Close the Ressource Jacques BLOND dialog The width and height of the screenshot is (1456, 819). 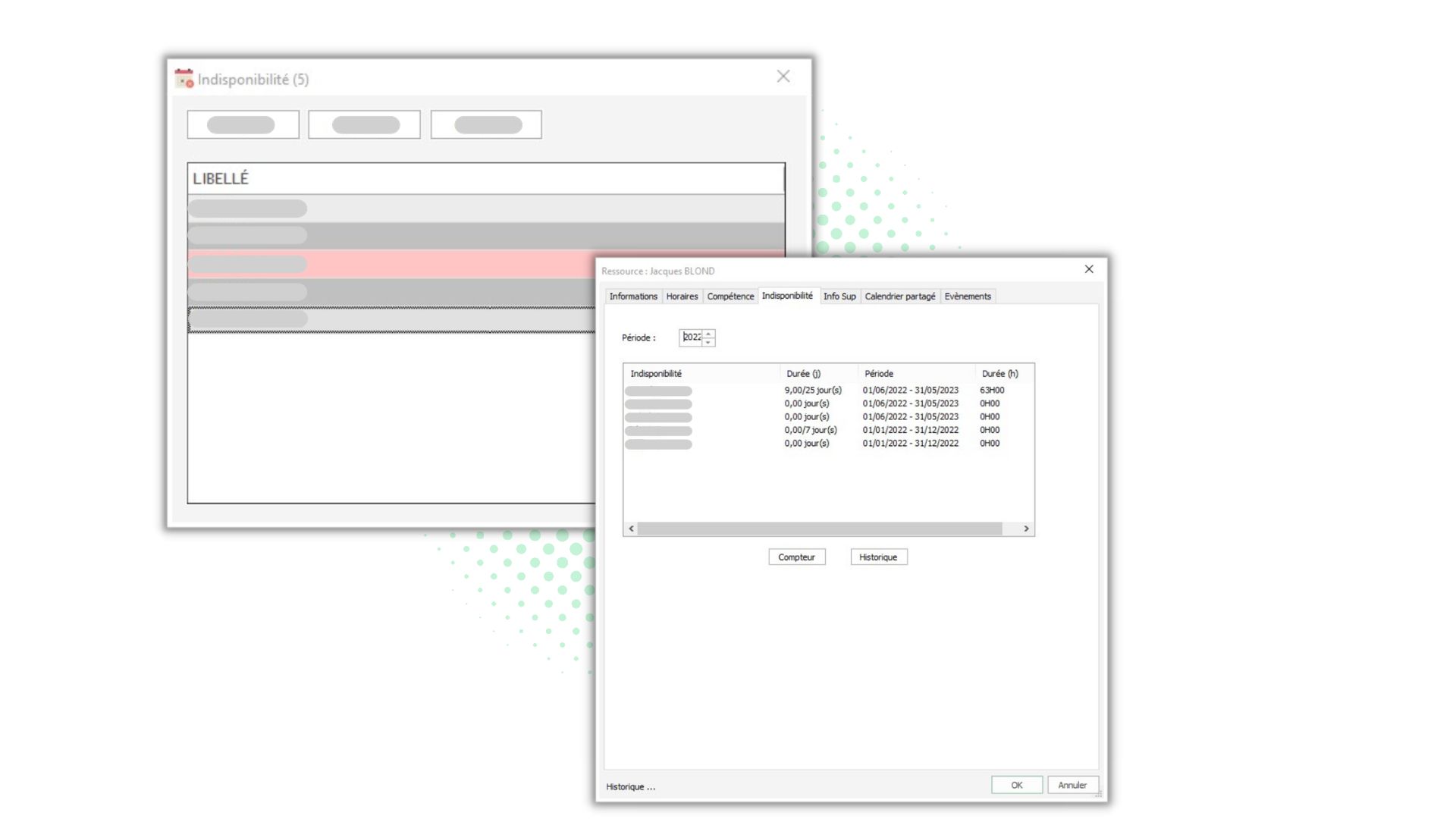pyautogui.click(x=1089, y=269)
